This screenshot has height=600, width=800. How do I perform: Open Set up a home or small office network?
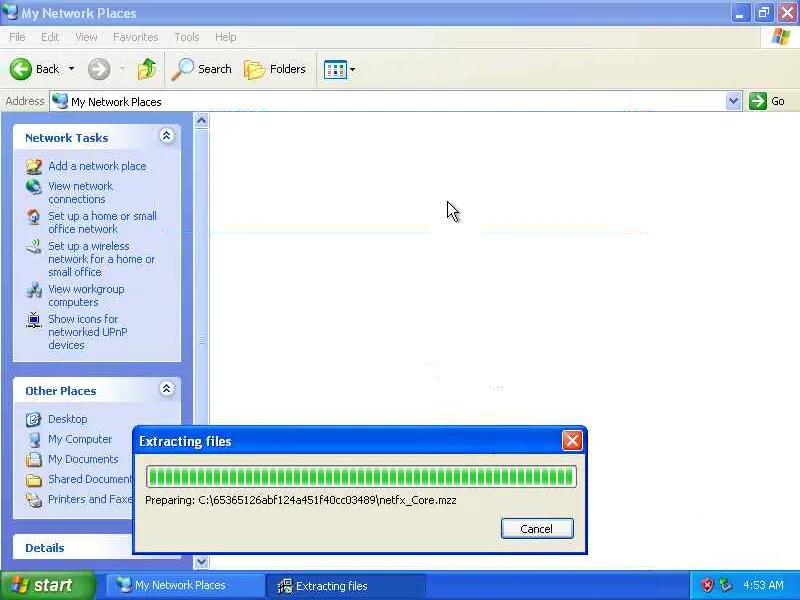pyautogui.click(x=102, y=222)
